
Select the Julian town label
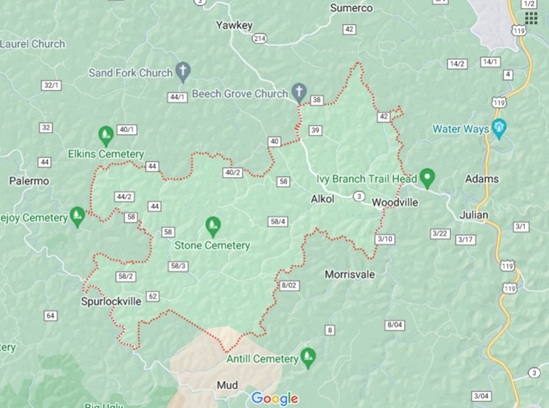point(474,215)
